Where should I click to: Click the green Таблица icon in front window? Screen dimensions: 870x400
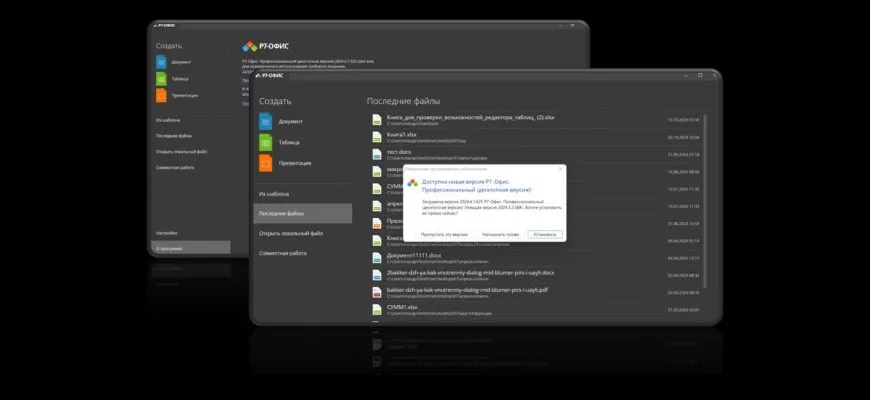coord(266,142)
